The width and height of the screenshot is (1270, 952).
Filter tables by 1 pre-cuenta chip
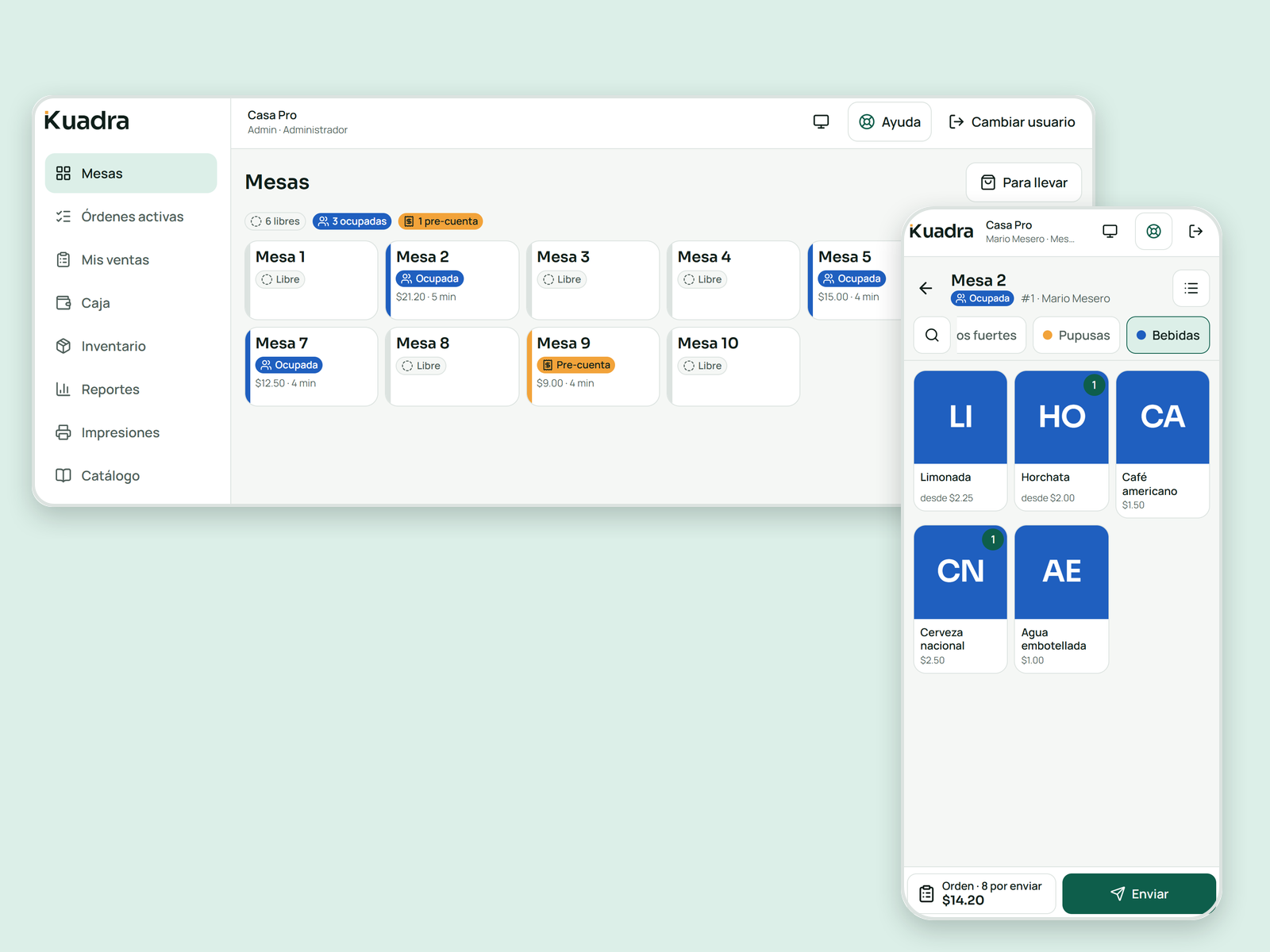[x=441, y=221]
